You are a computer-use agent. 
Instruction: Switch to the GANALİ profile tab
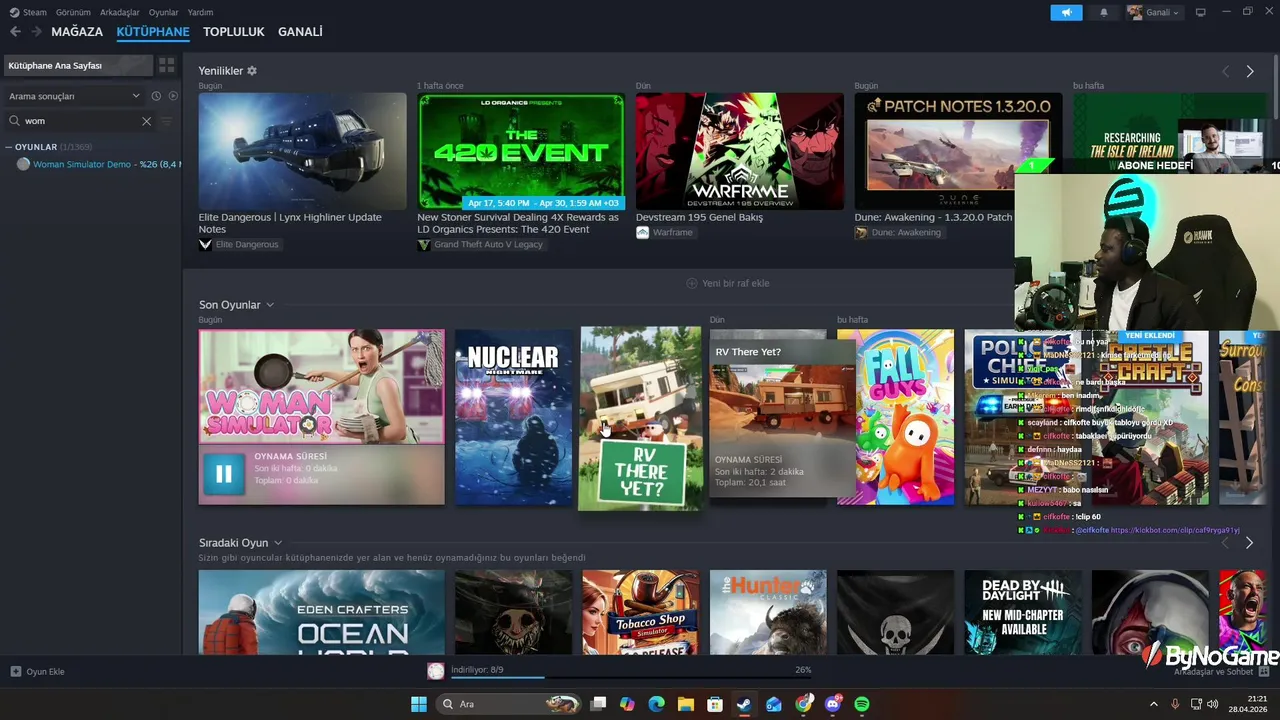(x=300, y=32)
